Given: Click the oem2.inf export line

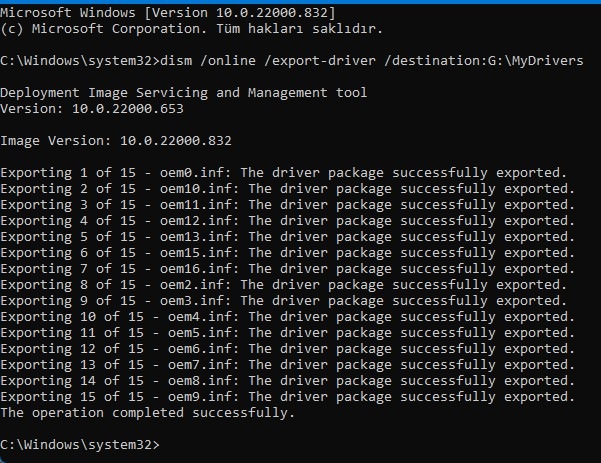Looking at the screenshot, I should tap(283, 285).
